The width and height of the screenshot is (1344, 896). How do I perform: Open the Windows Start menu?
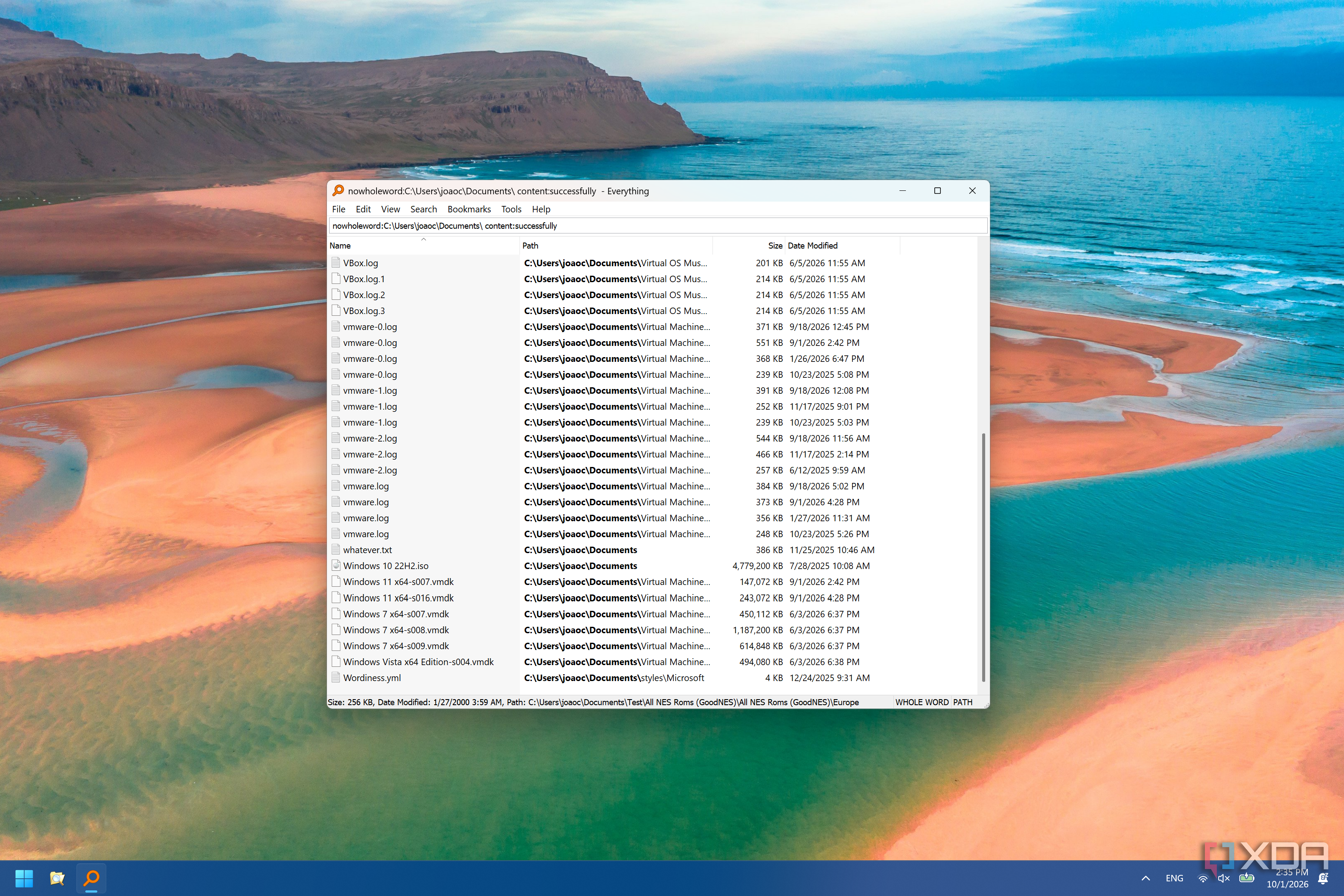pos(23,878)
